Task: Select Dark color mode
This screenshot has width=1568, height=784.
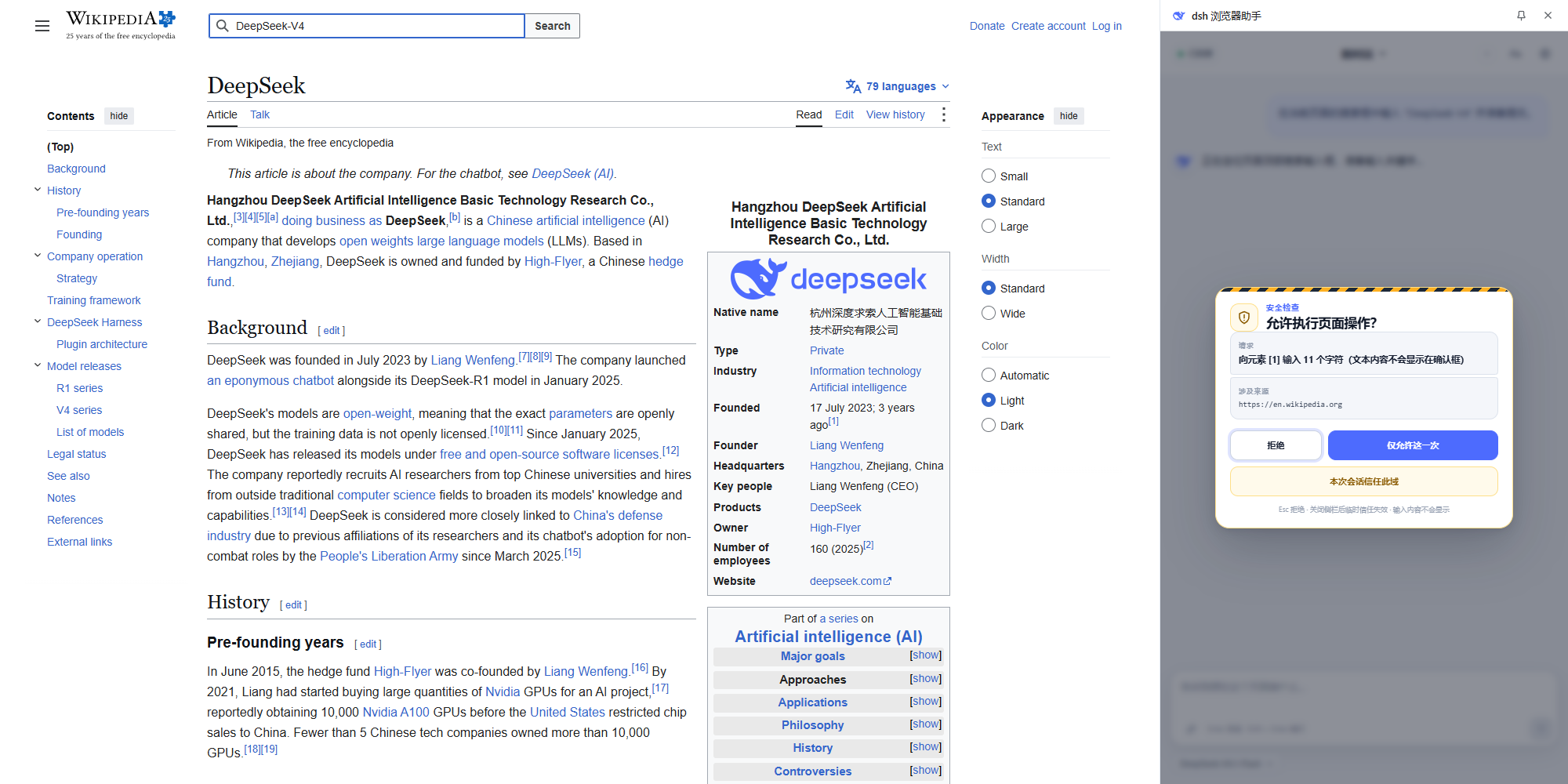Action: point(989,426)
